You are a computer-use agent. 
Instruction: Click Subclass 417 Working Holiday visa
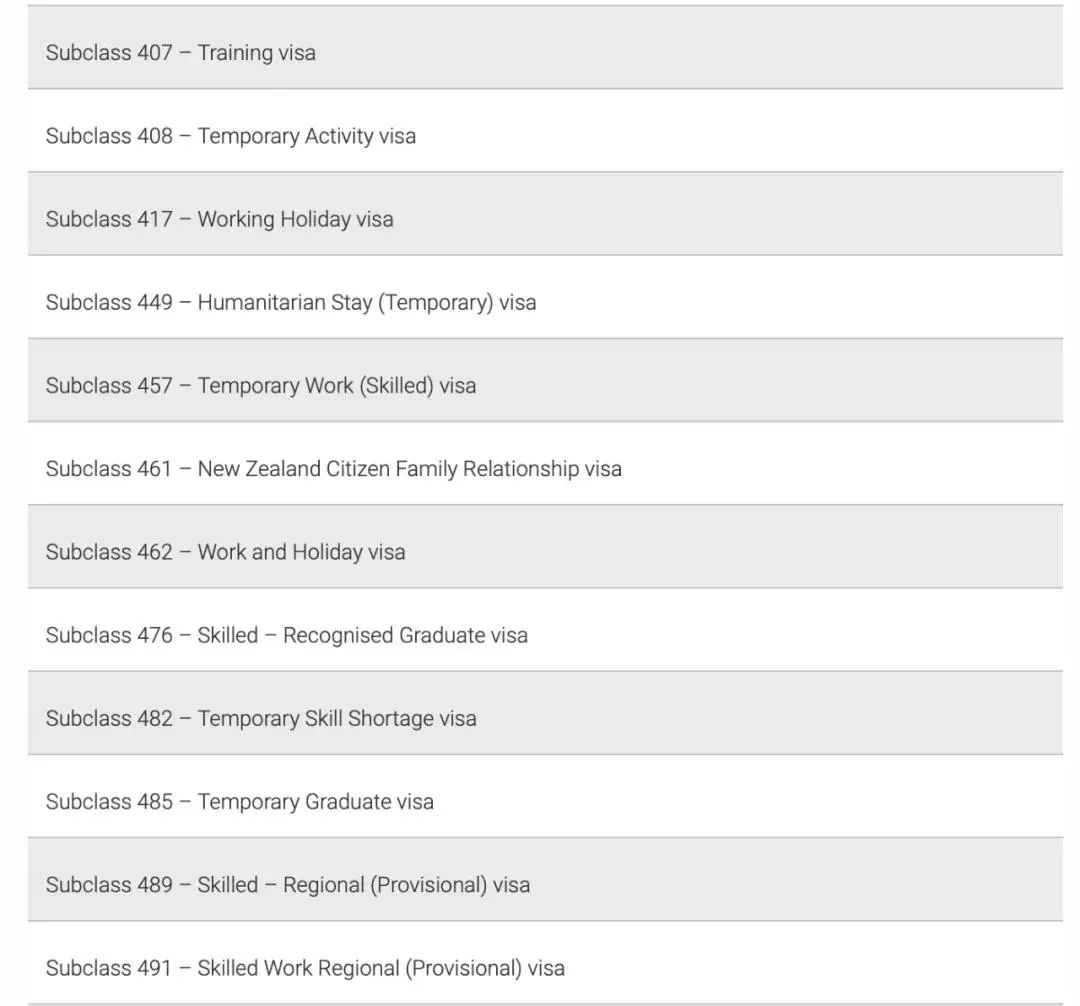tap(545, 214)
